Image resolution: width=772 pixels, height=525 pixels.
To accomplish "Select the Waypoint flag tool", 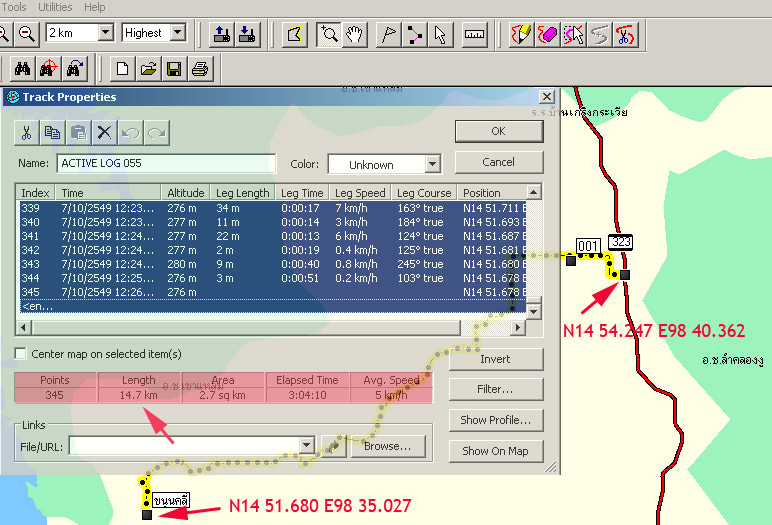I will (388, 34).
